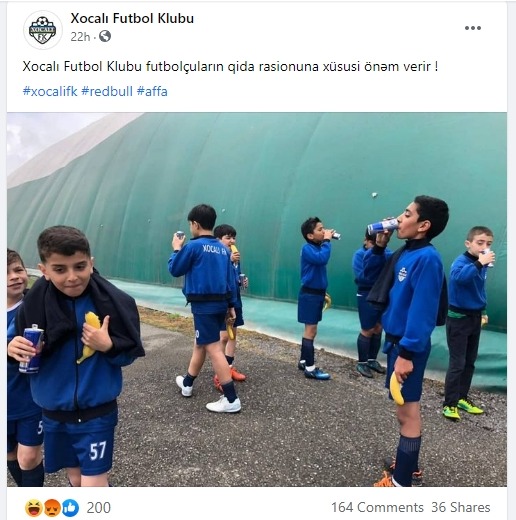
Task: Click the XOCALI FK text on the jacket back
Action: tap(214, 249)
